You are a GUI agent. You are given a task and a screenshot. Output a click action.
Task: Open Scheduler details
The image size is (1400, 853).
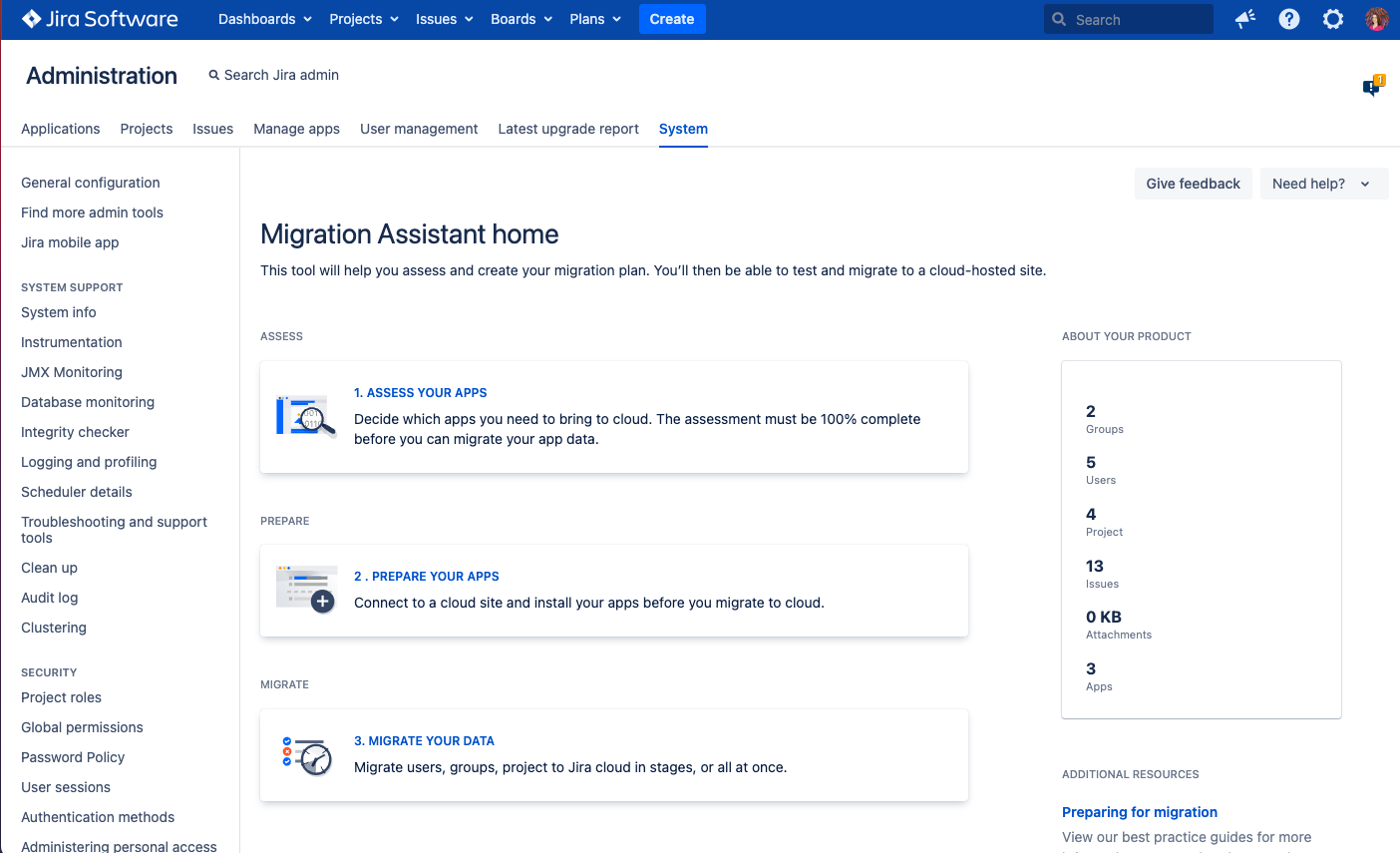[77, 492]
